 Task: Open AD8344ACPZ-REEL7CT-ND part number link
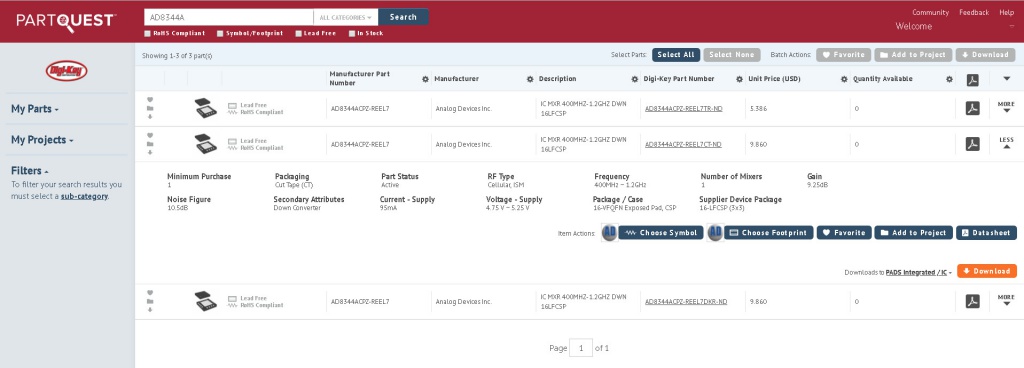(683, 144)
